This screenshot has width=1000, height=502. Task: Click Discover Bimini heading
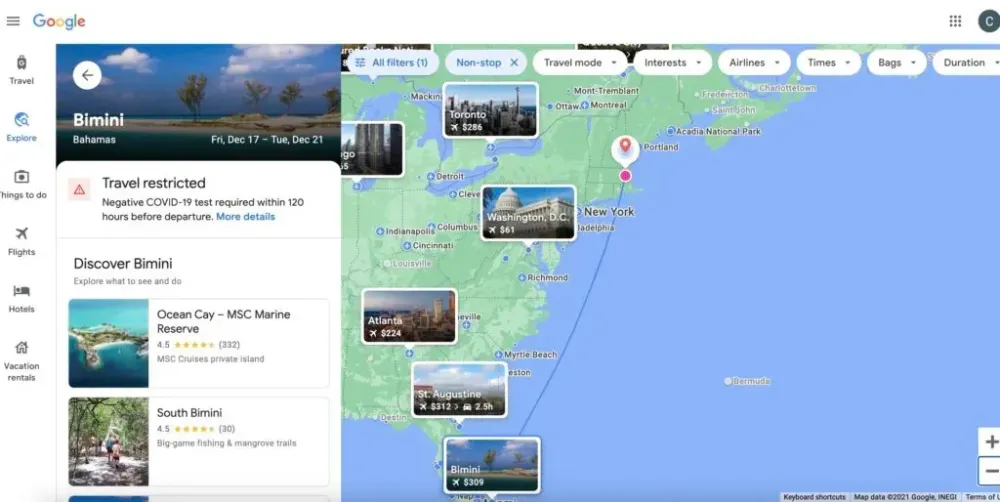(123, 263)
